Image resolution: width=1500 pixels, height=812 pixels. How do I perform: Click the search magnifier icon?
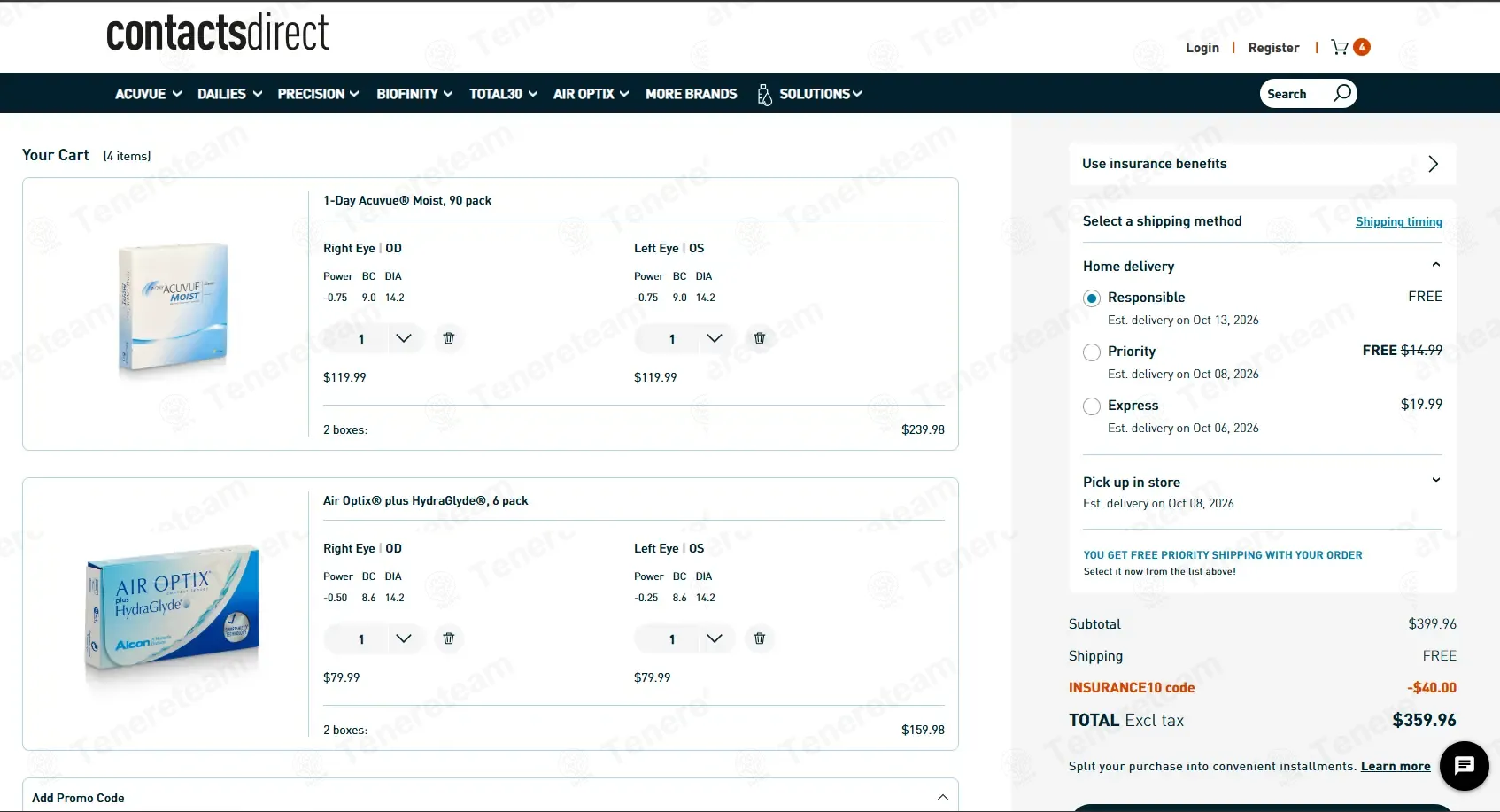point(1342,93)
